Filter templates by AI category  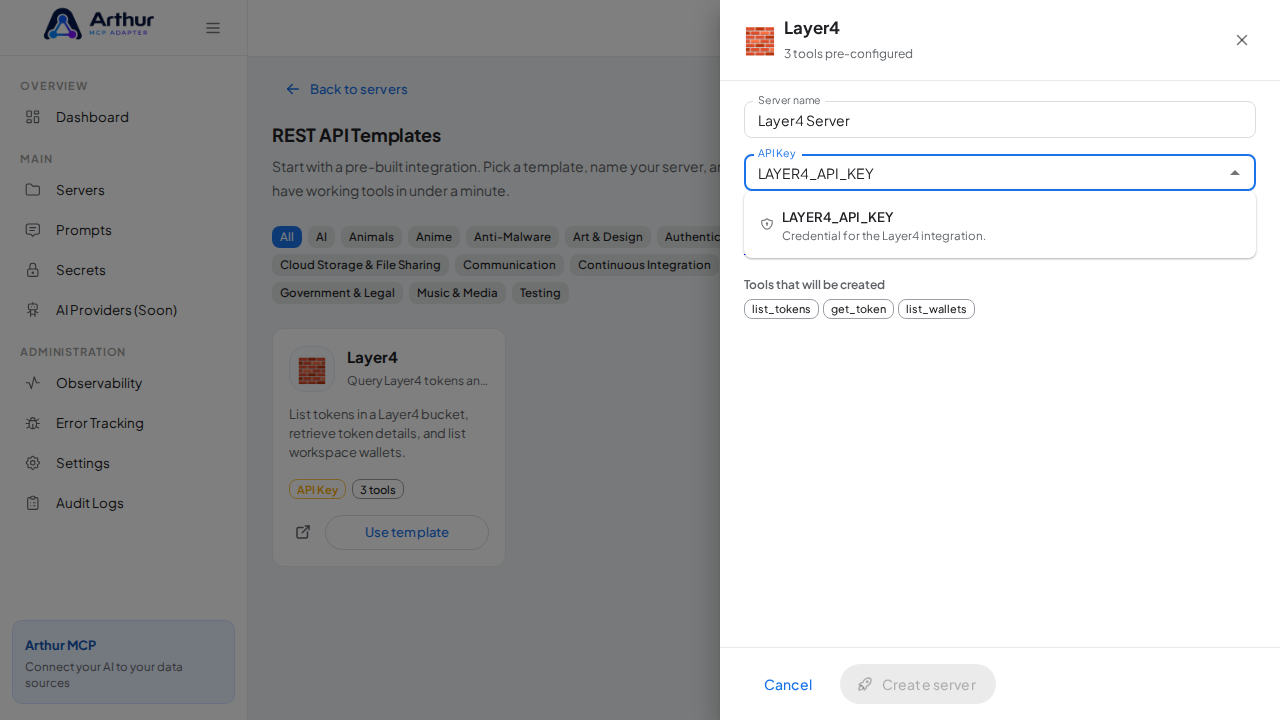tap(321, 237)
